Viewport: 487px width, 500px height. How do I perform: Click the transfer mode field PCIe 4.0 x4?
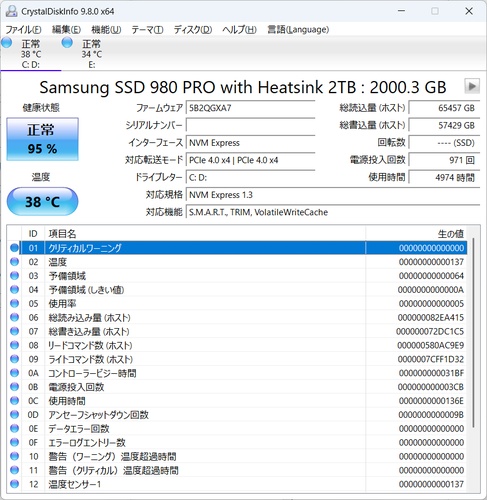pos(250,160)
